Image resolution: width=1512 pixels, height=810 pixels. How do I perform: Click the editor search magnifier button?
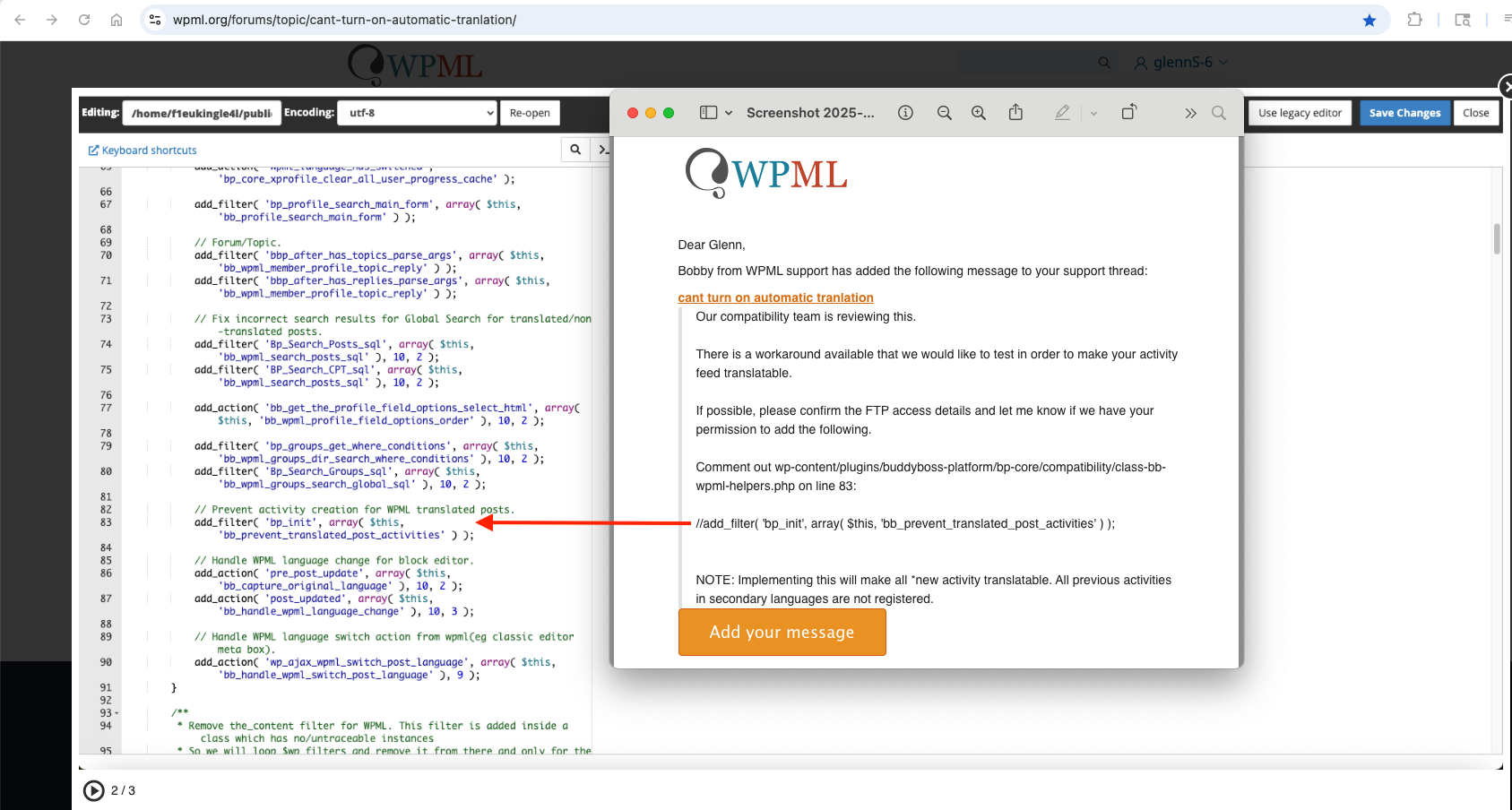point(575,150)
